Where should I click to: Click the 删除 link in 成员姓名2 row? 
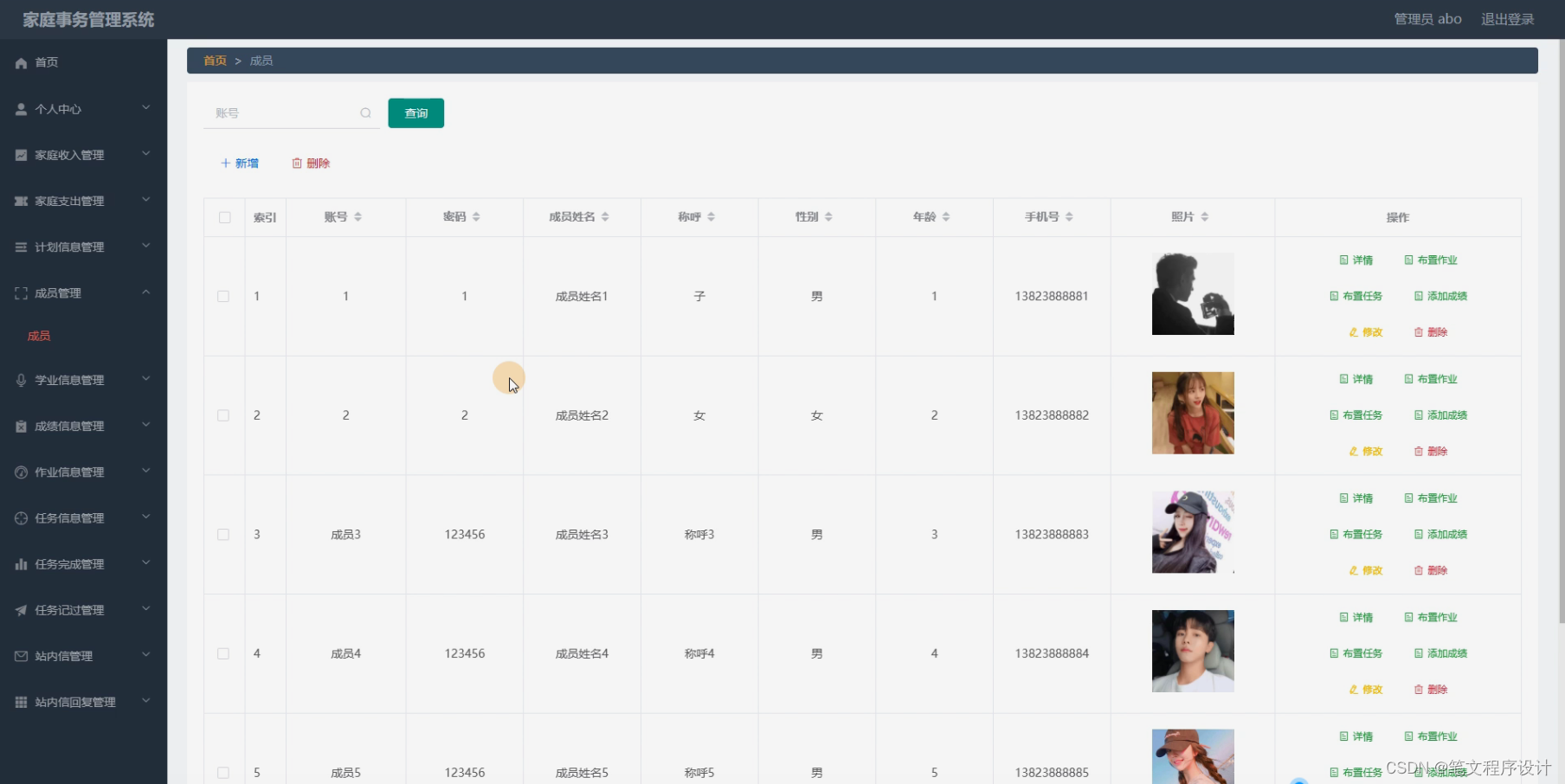(x=1431, y=452)
